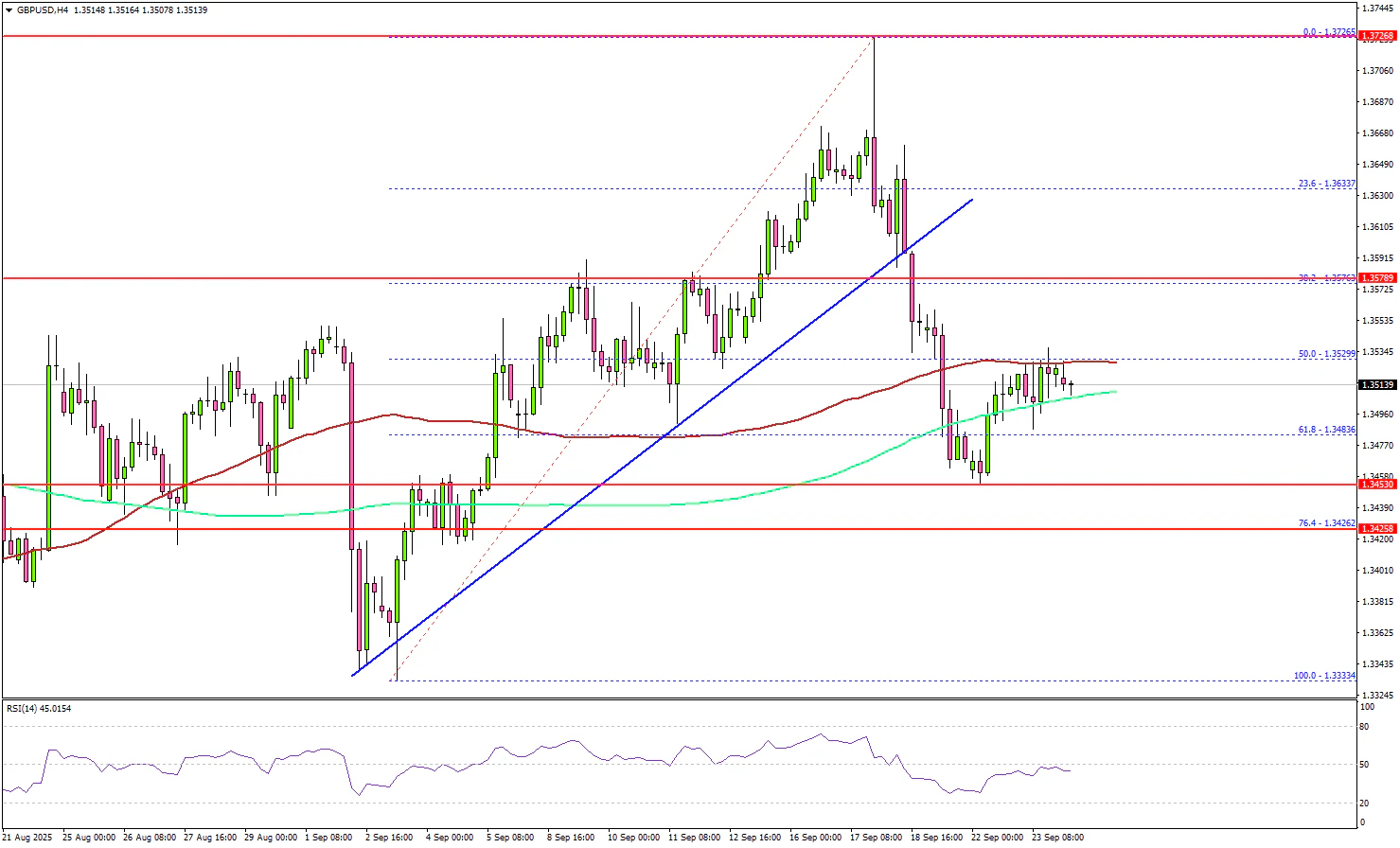Select the red 1.34258 price tag

click(1376, 529)
